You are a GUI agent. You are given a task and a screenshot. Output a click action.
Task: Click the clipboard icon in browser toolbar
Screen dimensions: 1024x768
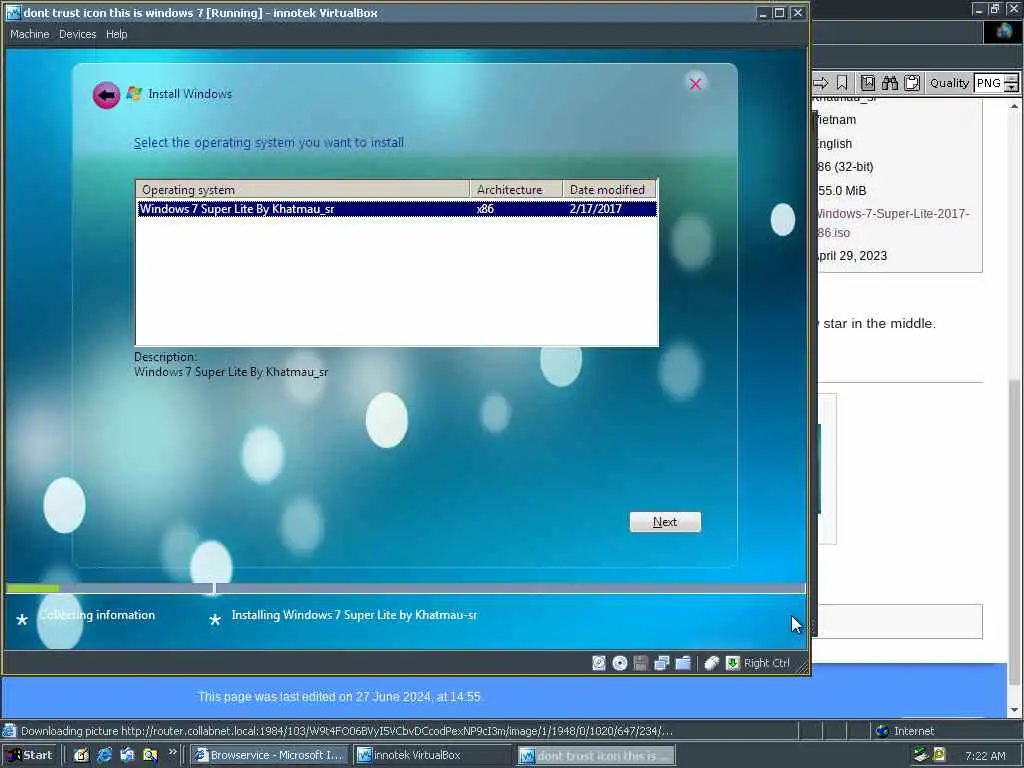click(912, 83)
